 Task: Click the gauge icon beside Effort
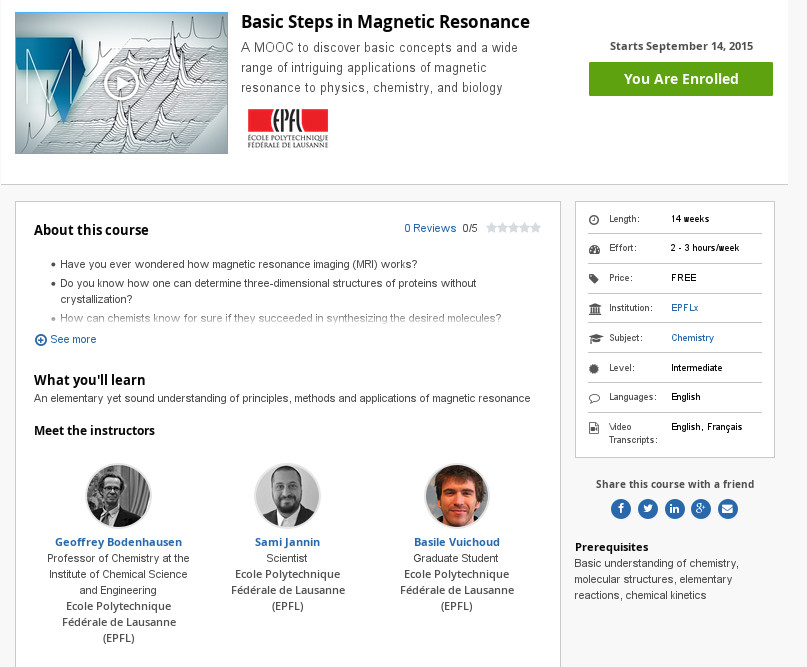click(x=594, y=250)
